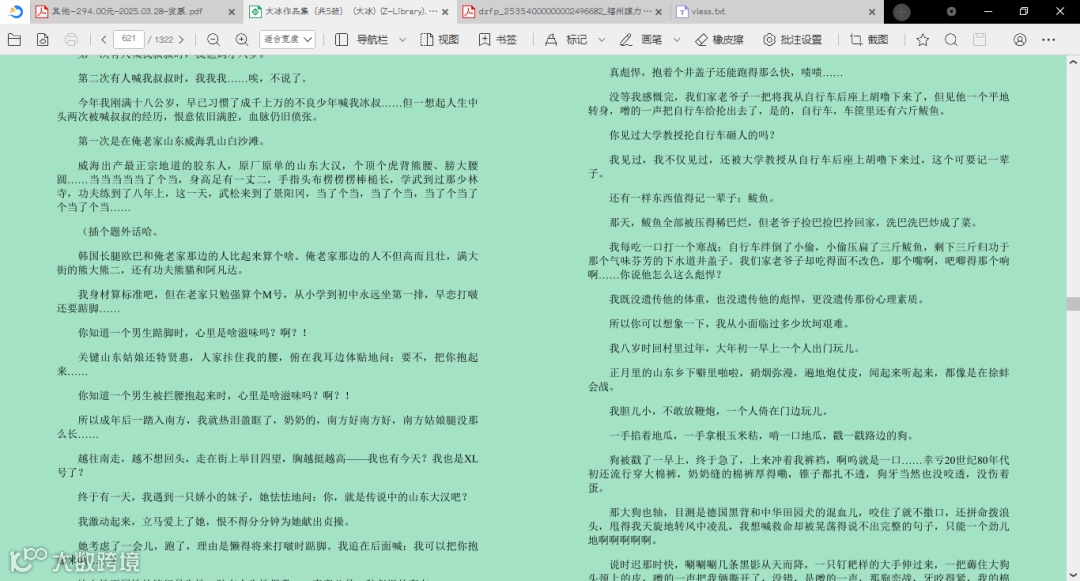Screen dimensions: 1080x581
Task: Restore down the reader window
Action: tap(1024, 12)
